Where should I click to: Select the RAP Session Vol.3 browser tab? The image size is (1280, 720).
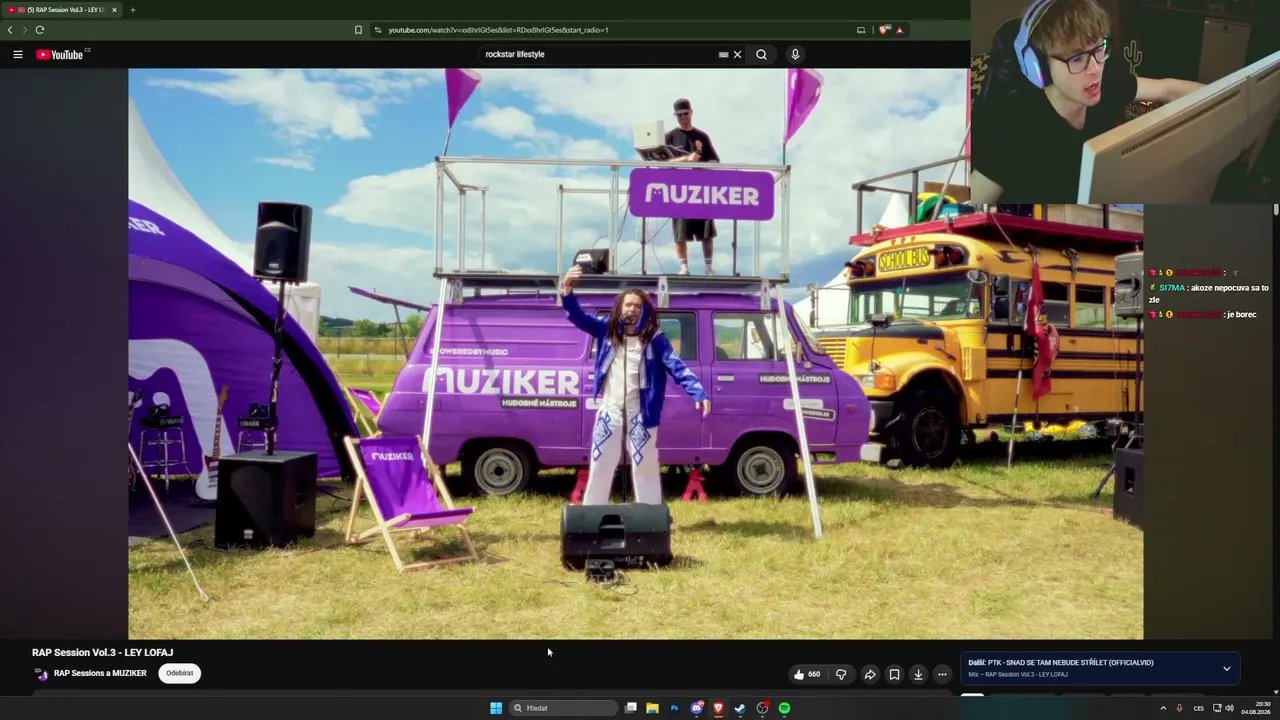tap(60, 10)
